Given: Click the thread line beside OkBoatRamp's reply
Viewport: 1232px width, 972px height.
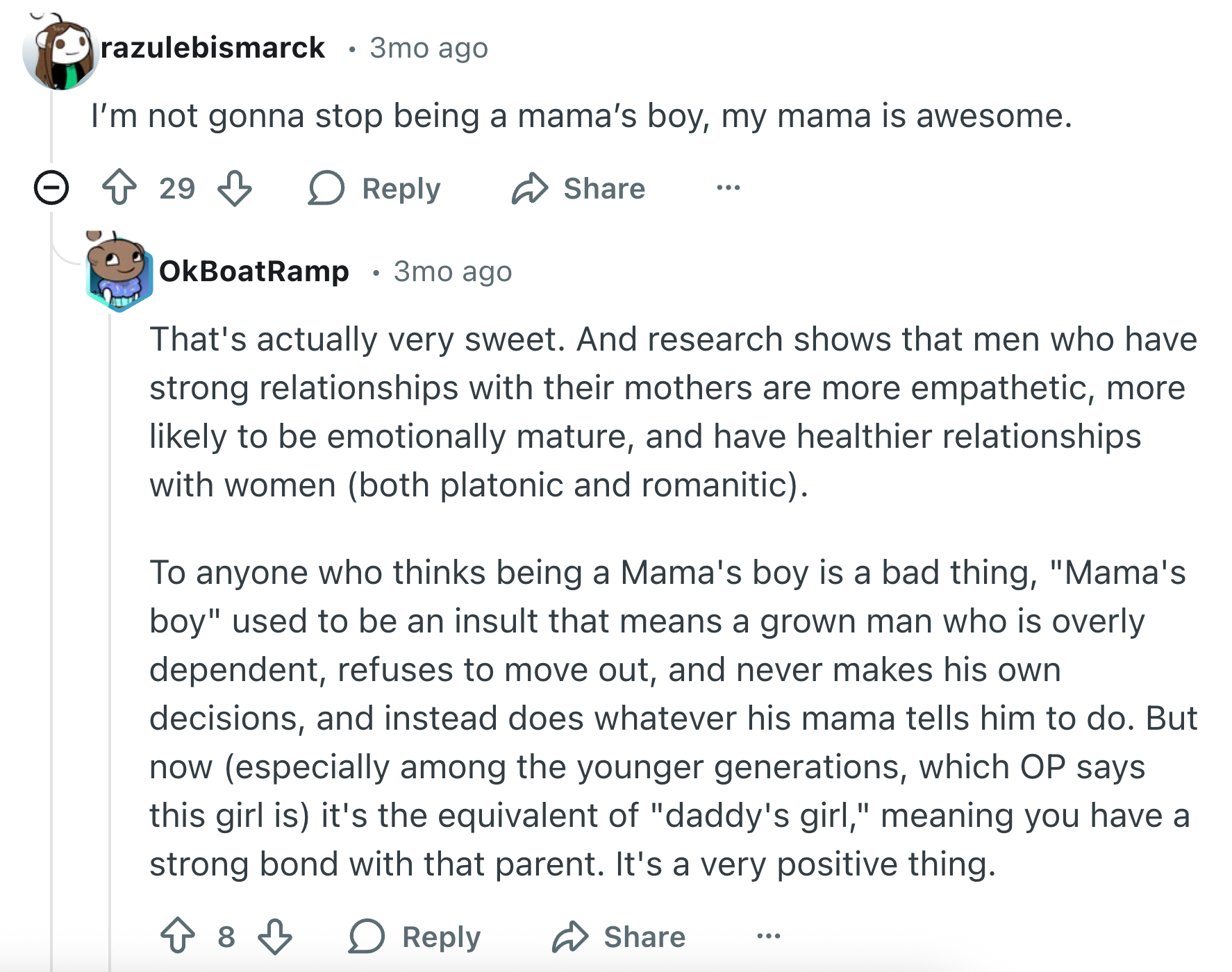Looking at the screenshot, I should pyautogui.click(x=110, y=625).
